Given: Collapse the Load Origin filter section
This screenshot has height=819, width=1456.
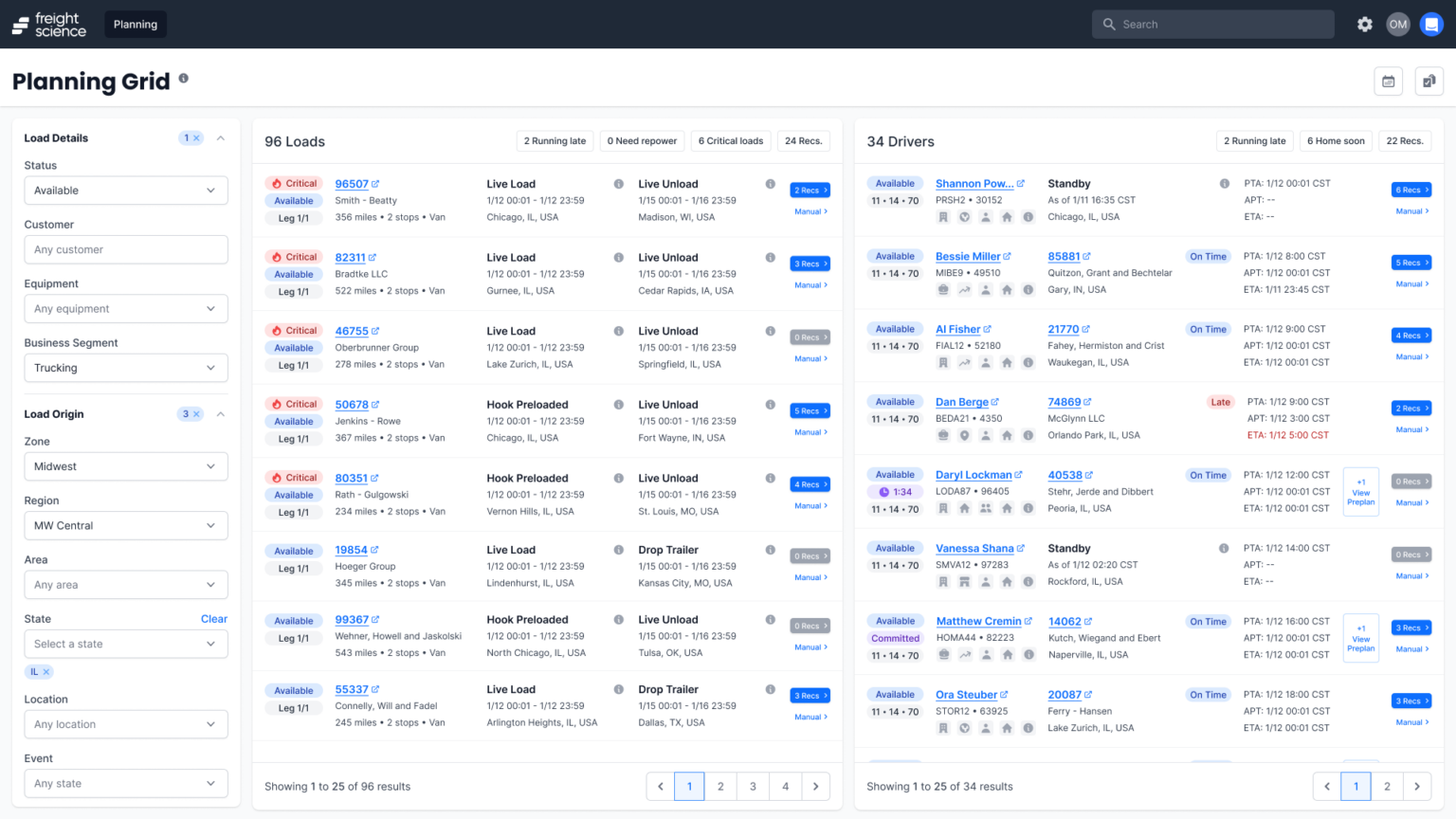Looking at the screenshot, I should 220,413.
